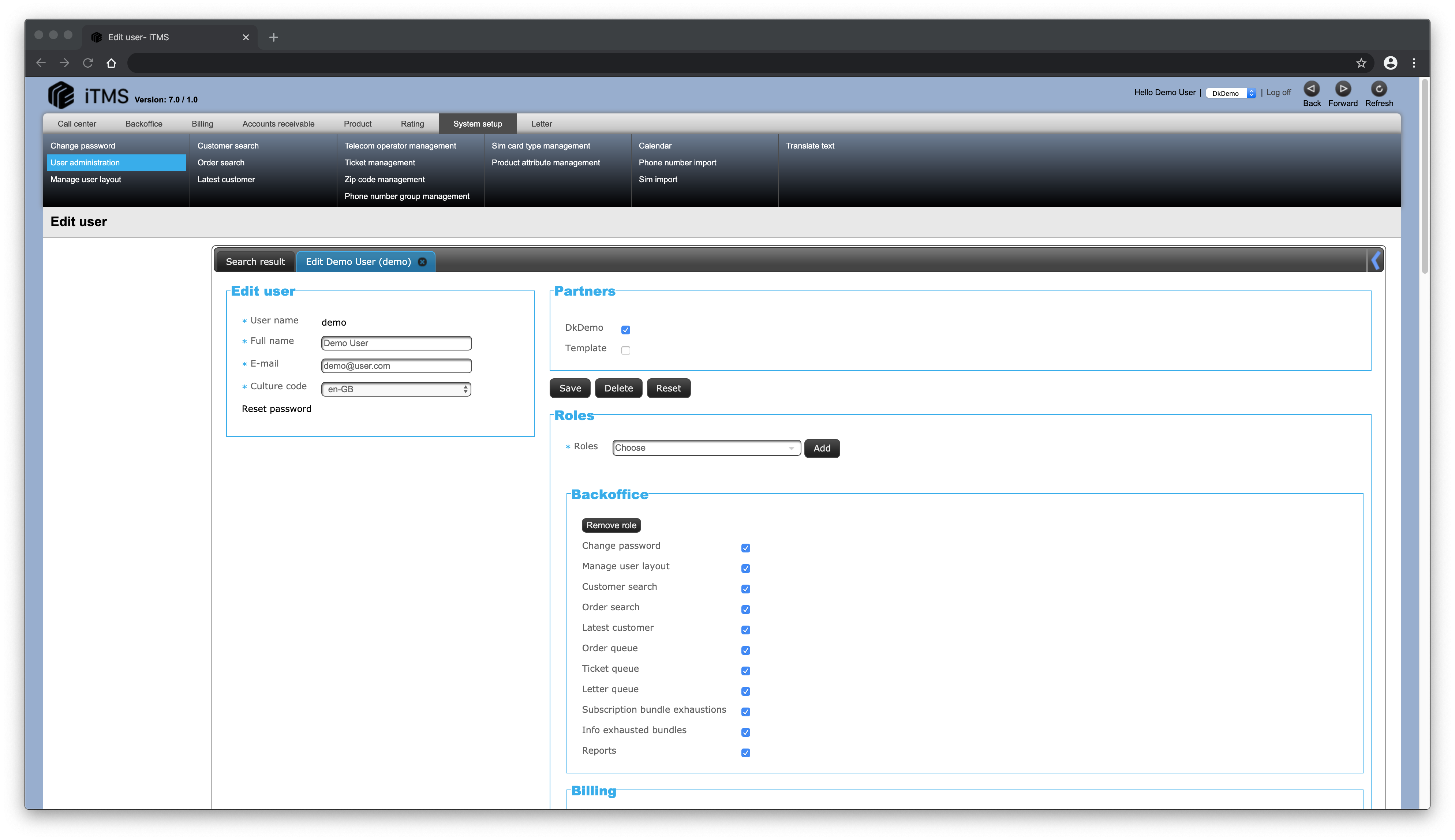Viewport: 1455px width, 840px height.
Task: Open Telecom operator management
Action: point(400,146)
